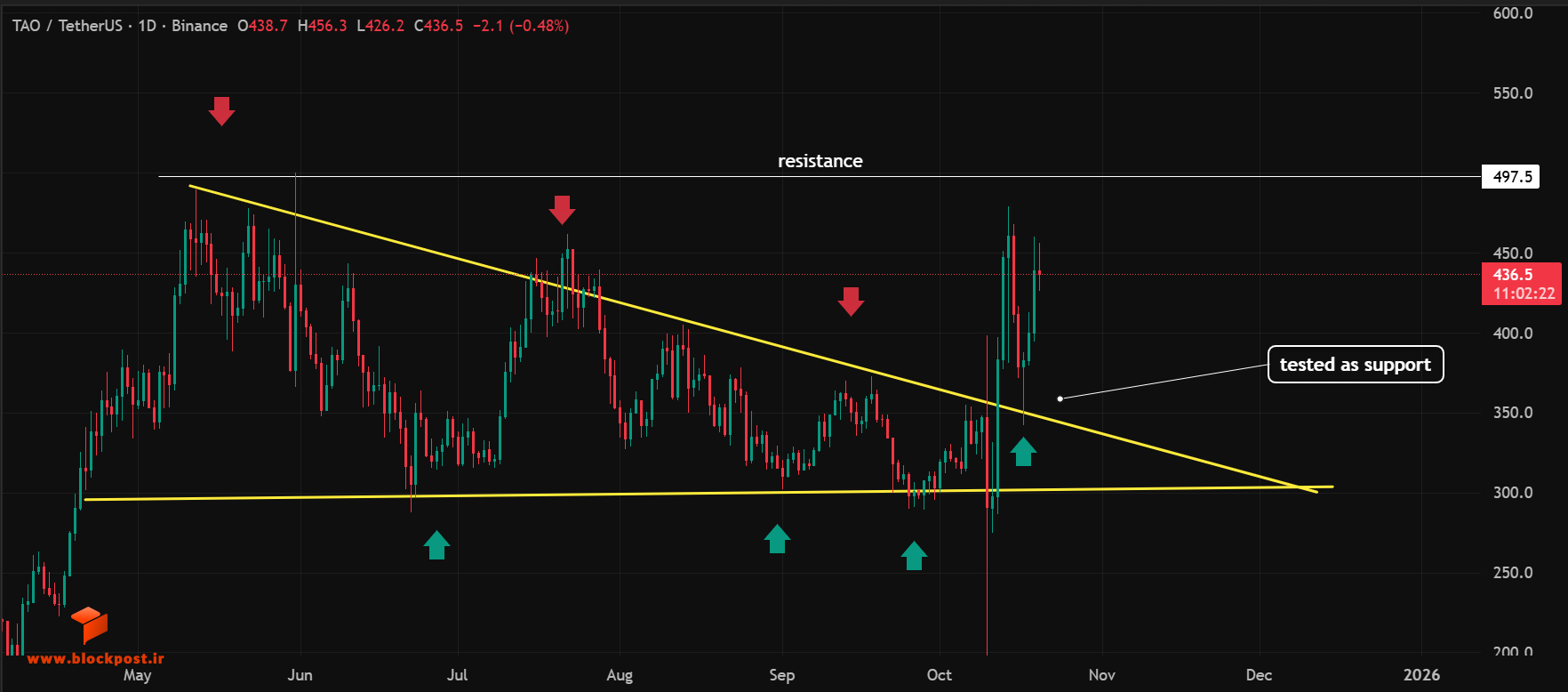1568x692 pixels.
Task: Select the 'tested as support' callout box
Action: tap(1356, 365)
